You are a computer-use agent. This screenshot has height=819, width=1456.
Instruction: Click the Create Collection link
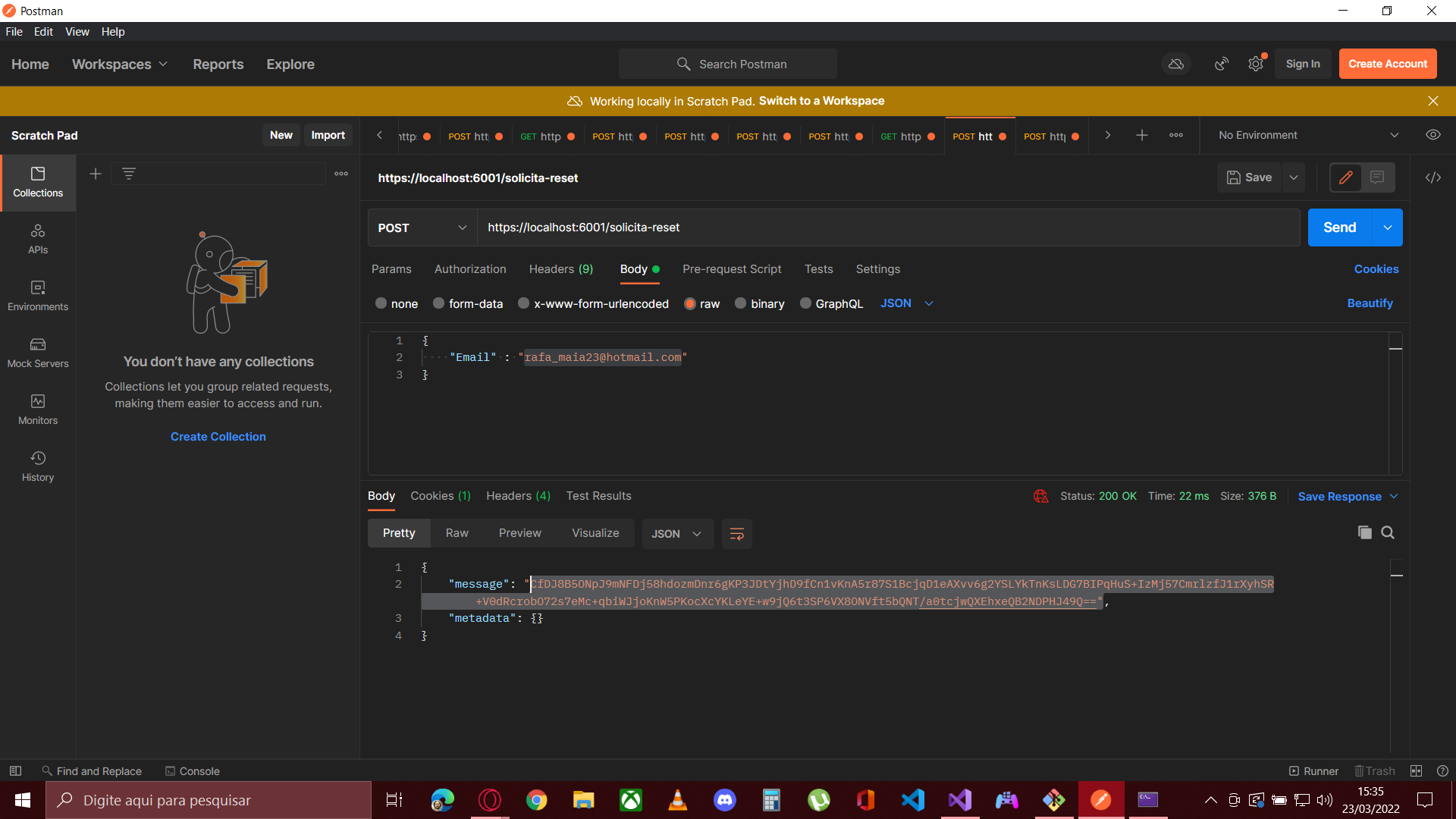coord(218,437)
